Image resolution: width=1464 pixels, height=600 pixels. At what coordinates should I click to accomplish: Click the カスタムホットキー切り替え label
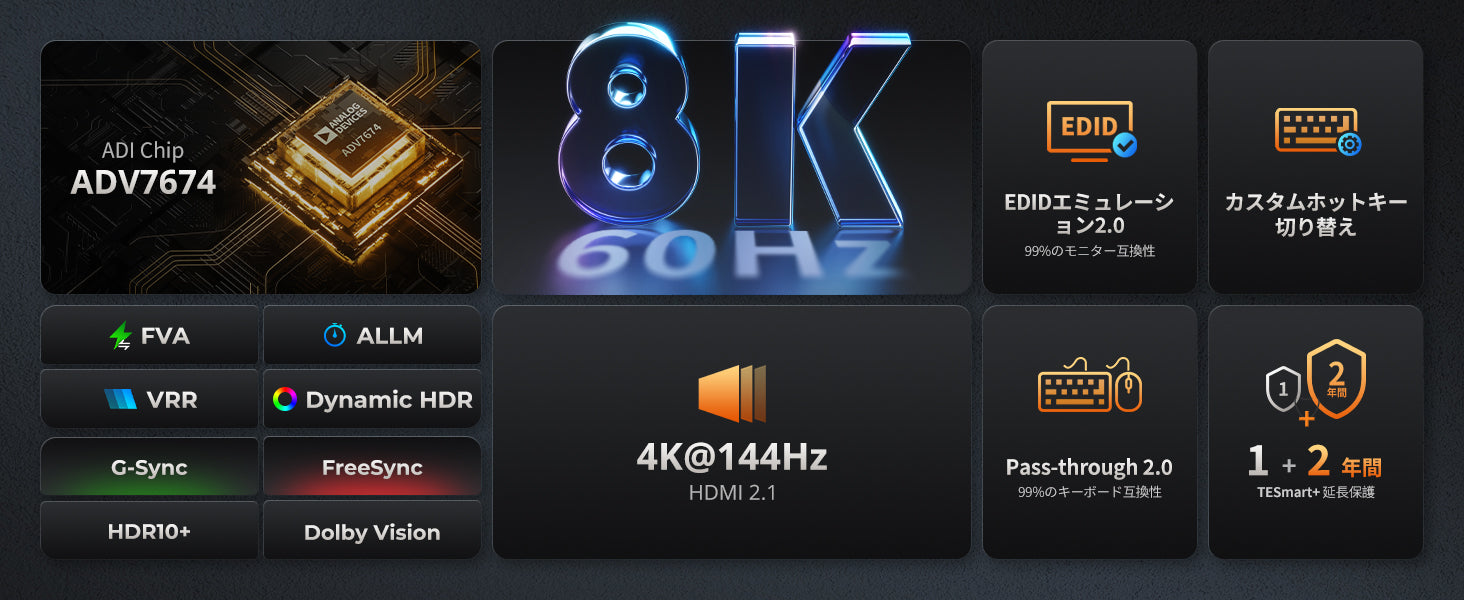tap(1316, 214)
